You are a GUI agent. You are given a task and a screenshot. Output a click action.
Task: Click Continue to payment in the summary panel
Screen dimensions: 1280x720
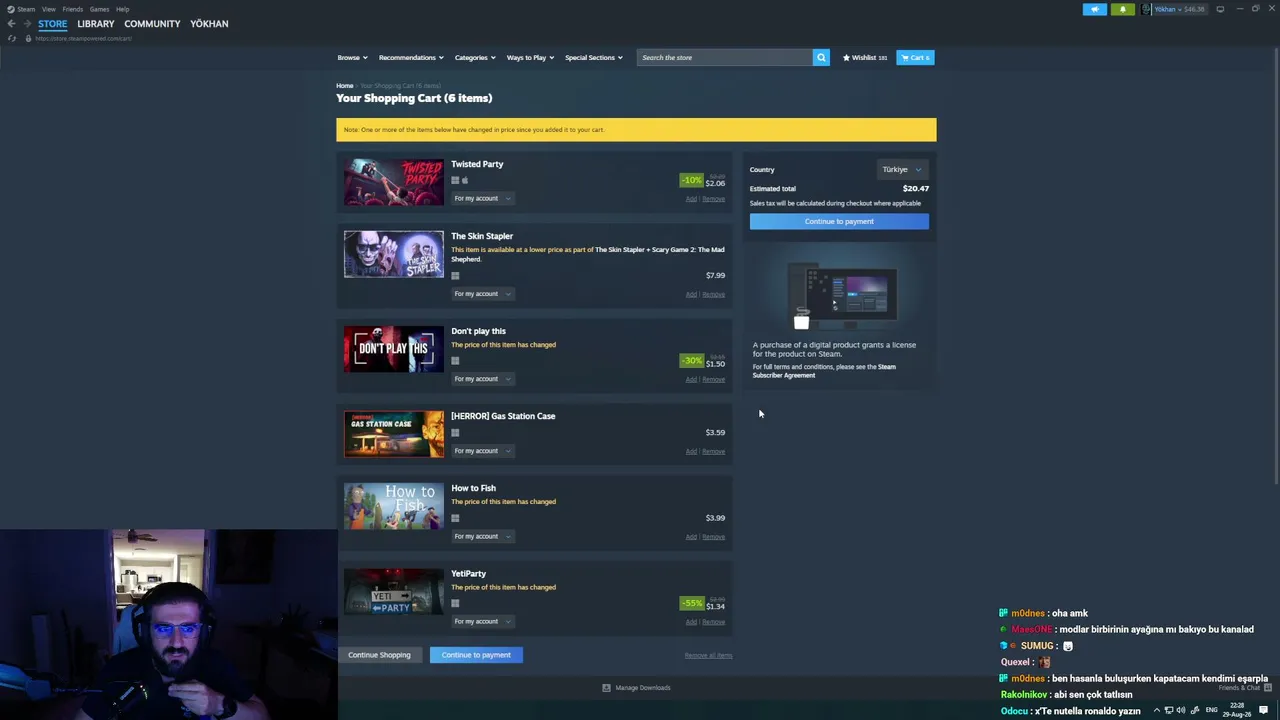pos(839,221)
